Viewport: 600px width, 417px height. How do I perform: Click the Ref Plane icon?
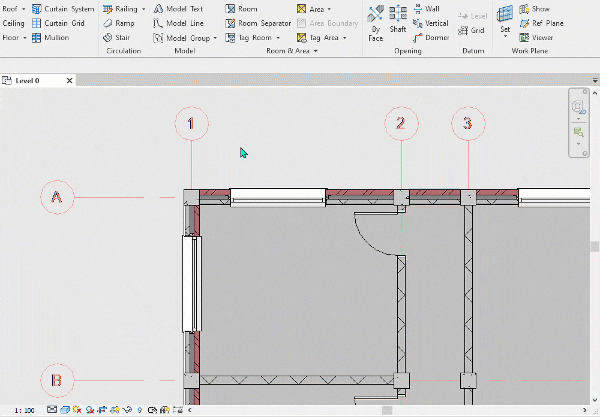point(524,23)
